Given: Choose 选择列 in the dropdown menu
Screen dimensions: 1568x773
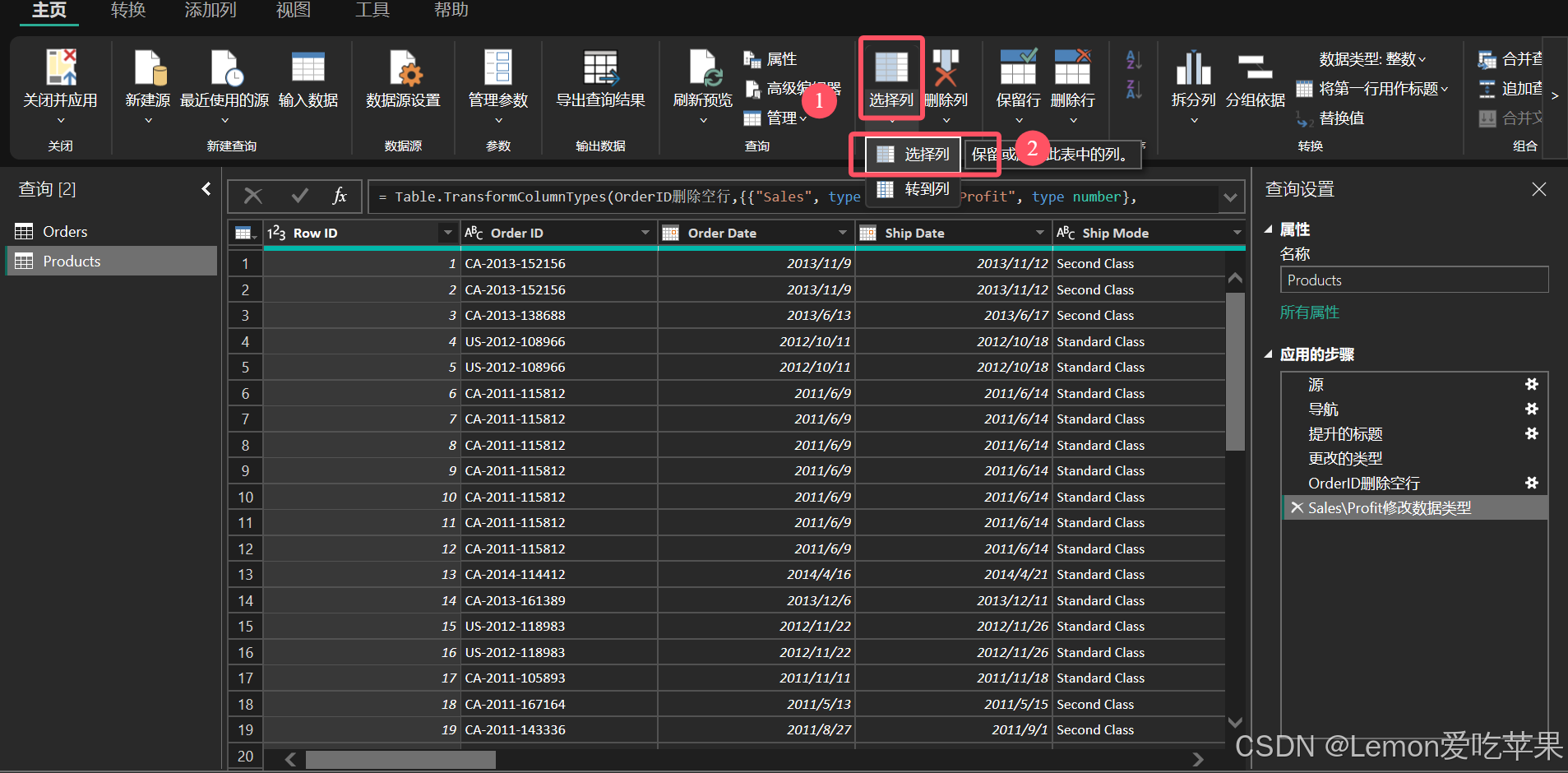Looking at the screenshot, I should 913,155.
